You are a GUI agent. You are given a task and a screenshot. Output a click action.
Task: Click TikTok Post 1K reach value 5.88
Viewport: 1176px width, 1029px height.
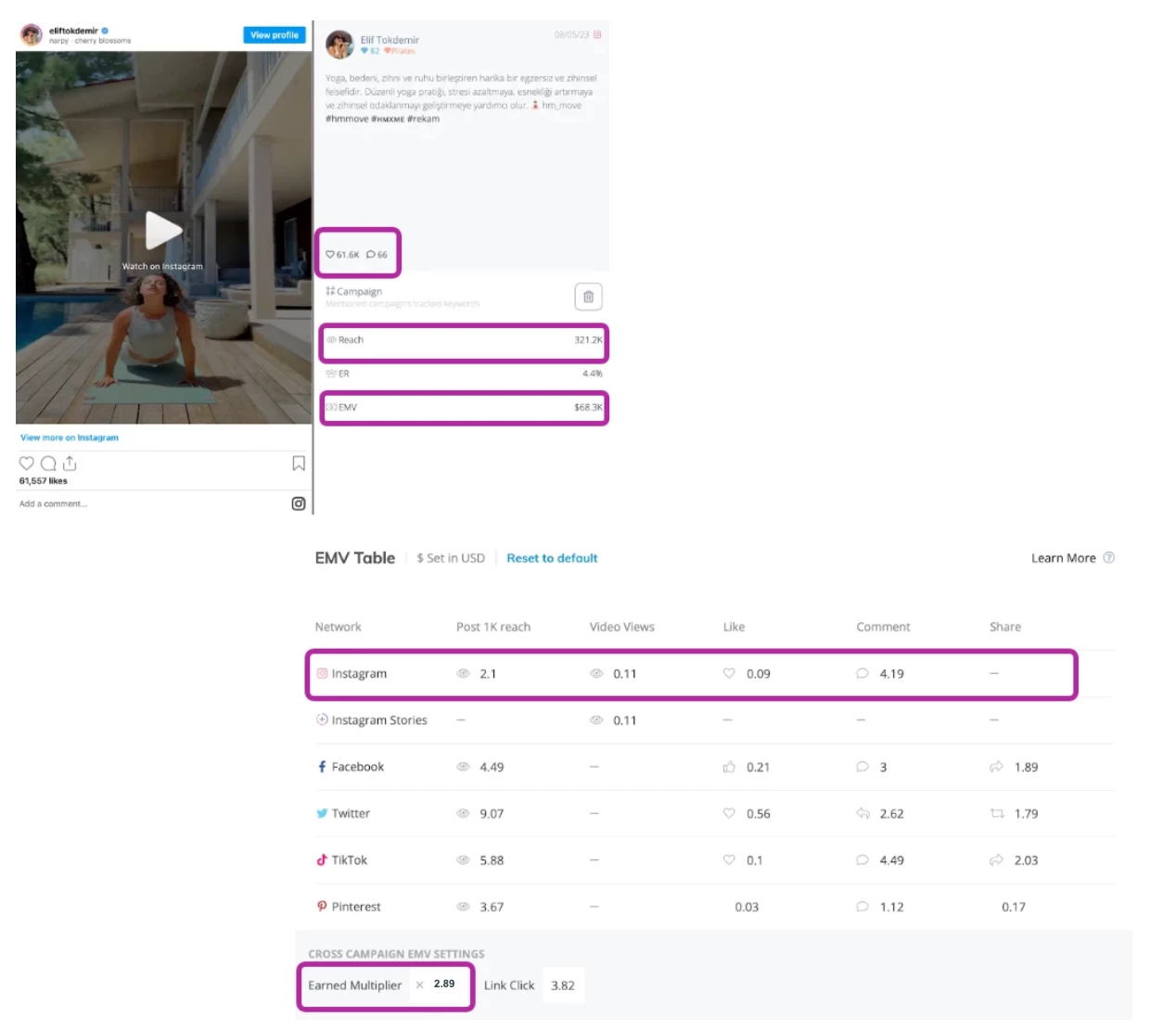click(492, 860)
